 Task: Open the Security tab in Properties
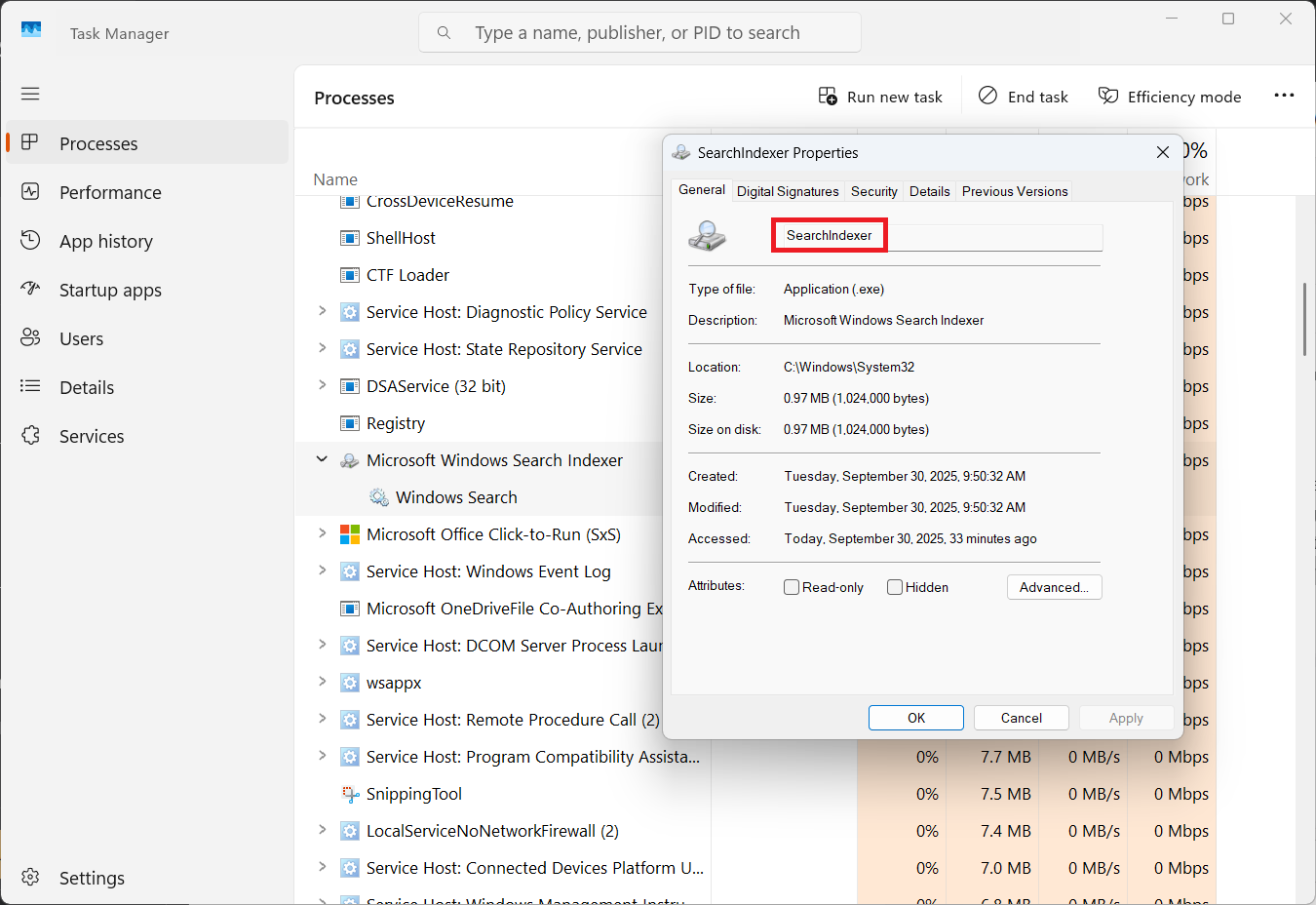873,191
